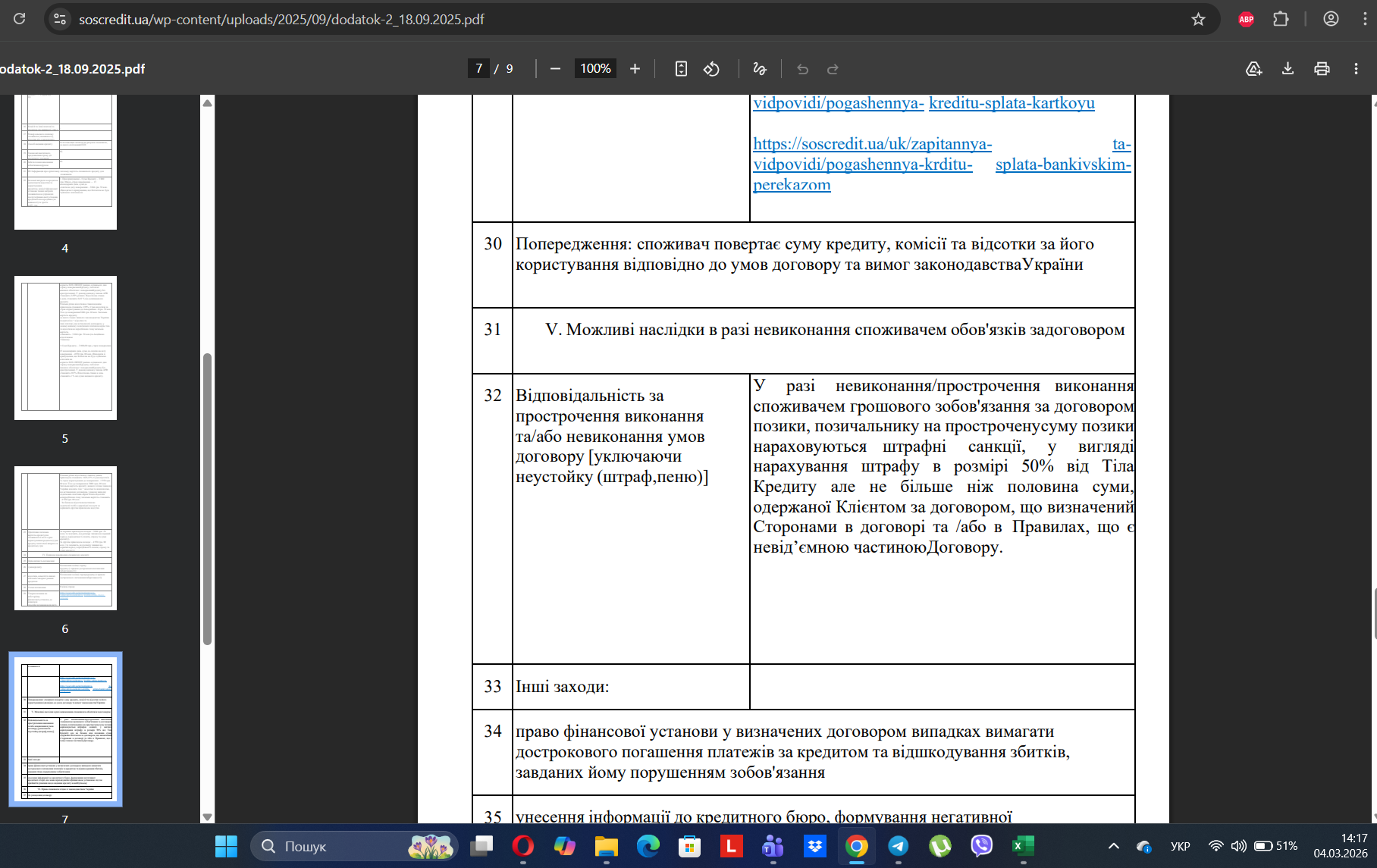Open the Chrome three-dot menu
This screenshot has height=868, width=1377.
[x=1365, y=19]
